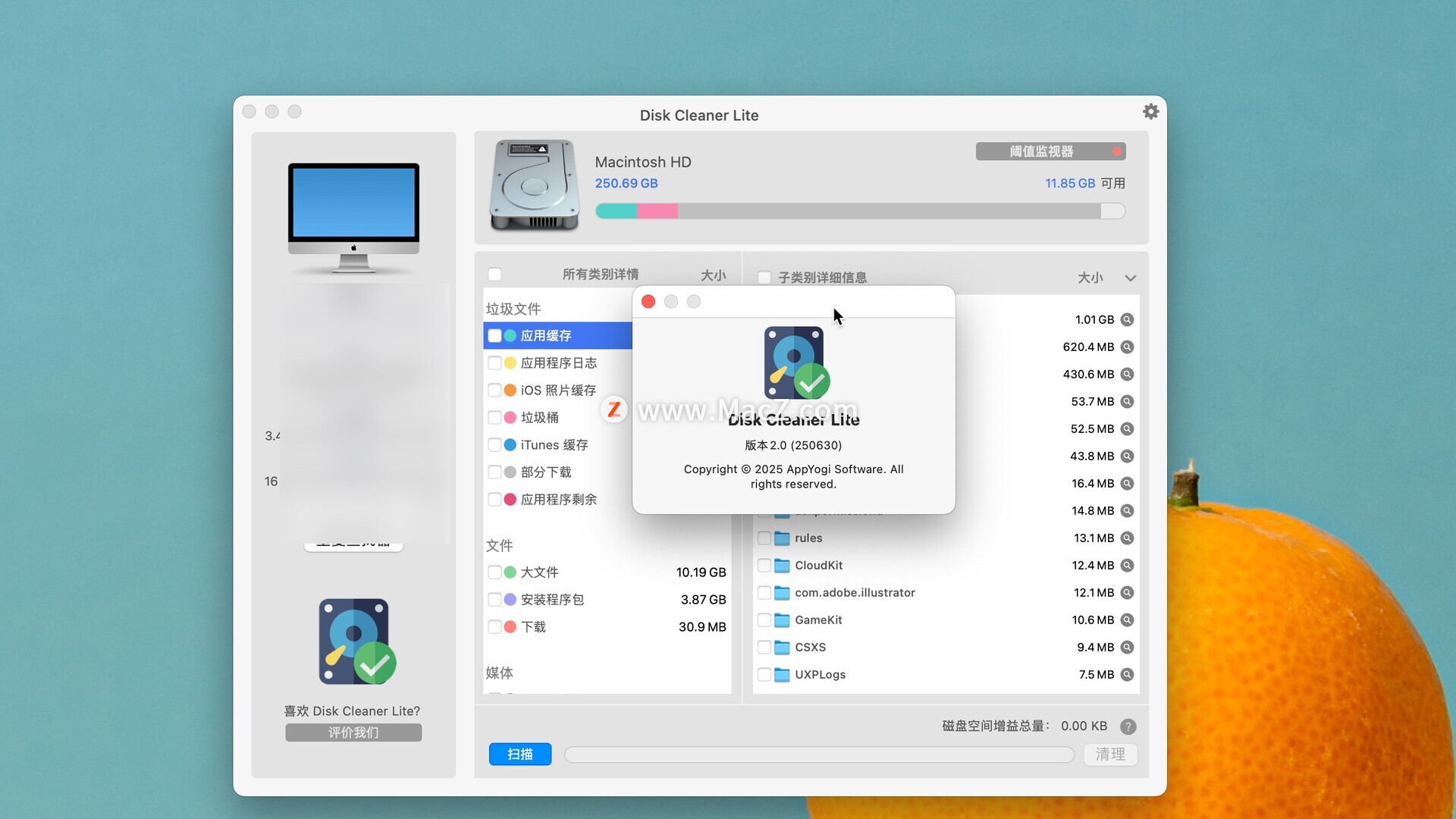Screen dimensions: 1456x819
Task: Open settings gear in Disk Cleaner Lite
Action: point(1150,112)
